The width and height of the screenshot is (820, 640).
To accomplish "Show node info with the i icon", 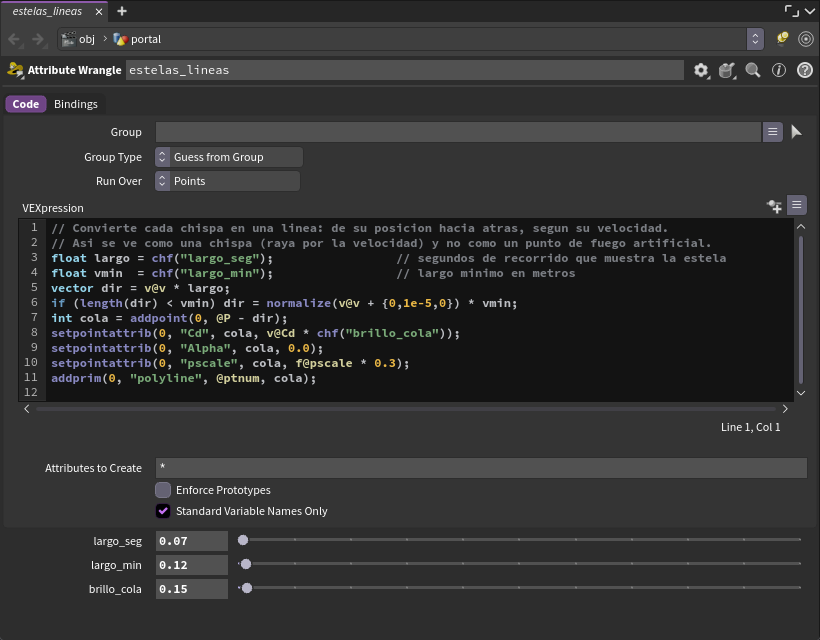I will pyautogui.click(x=779, y=70).
